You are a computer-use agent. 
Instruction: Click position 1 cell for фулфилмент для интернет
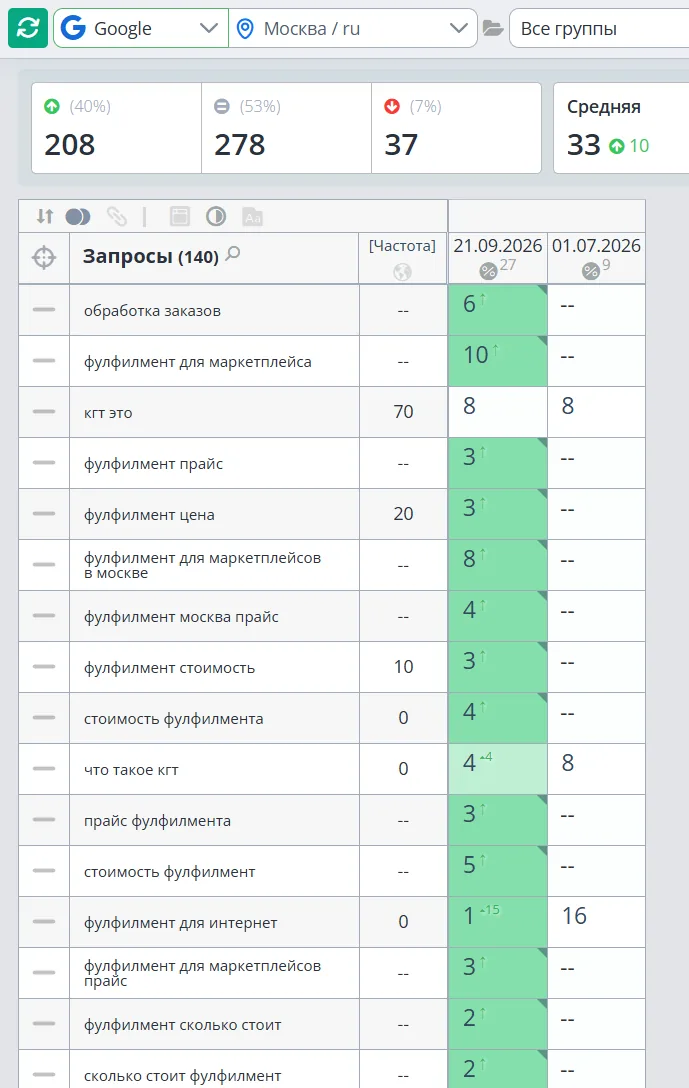pyautogui.click(x=497, y=921)
